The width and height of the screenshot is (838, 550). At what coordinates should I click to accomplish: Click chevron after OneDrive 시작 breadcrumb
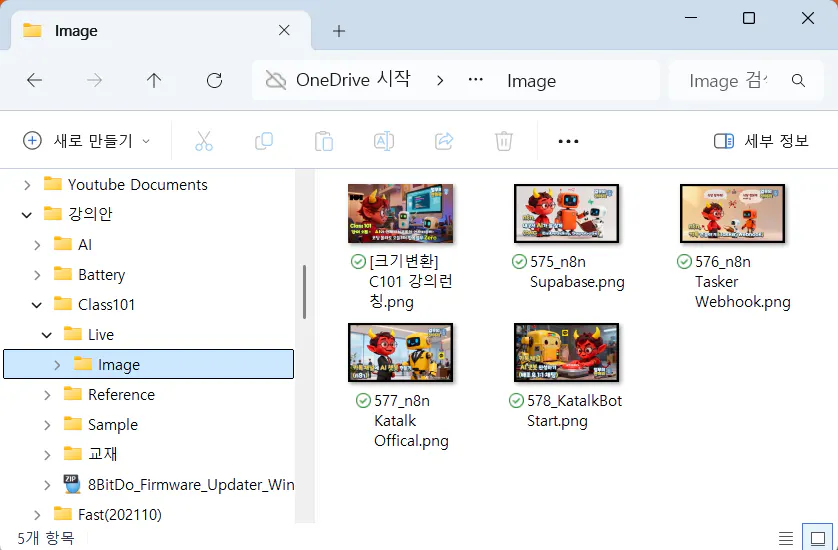(440, 81)
